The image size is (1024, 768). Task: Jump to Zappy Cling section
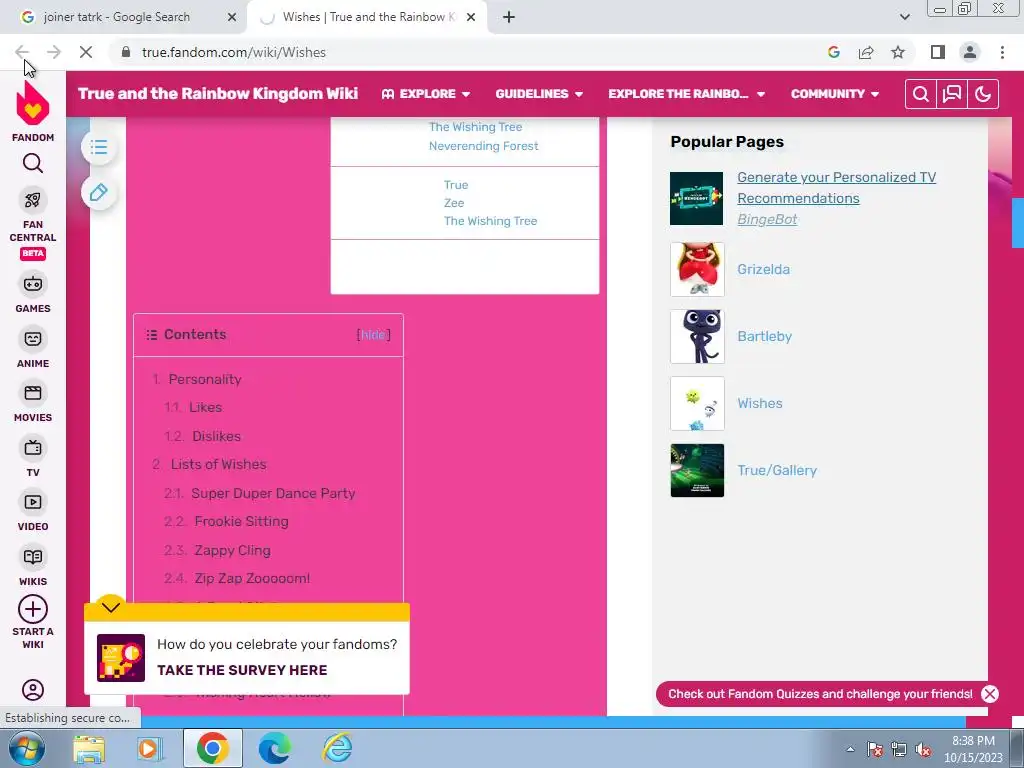tap(232, 550)
